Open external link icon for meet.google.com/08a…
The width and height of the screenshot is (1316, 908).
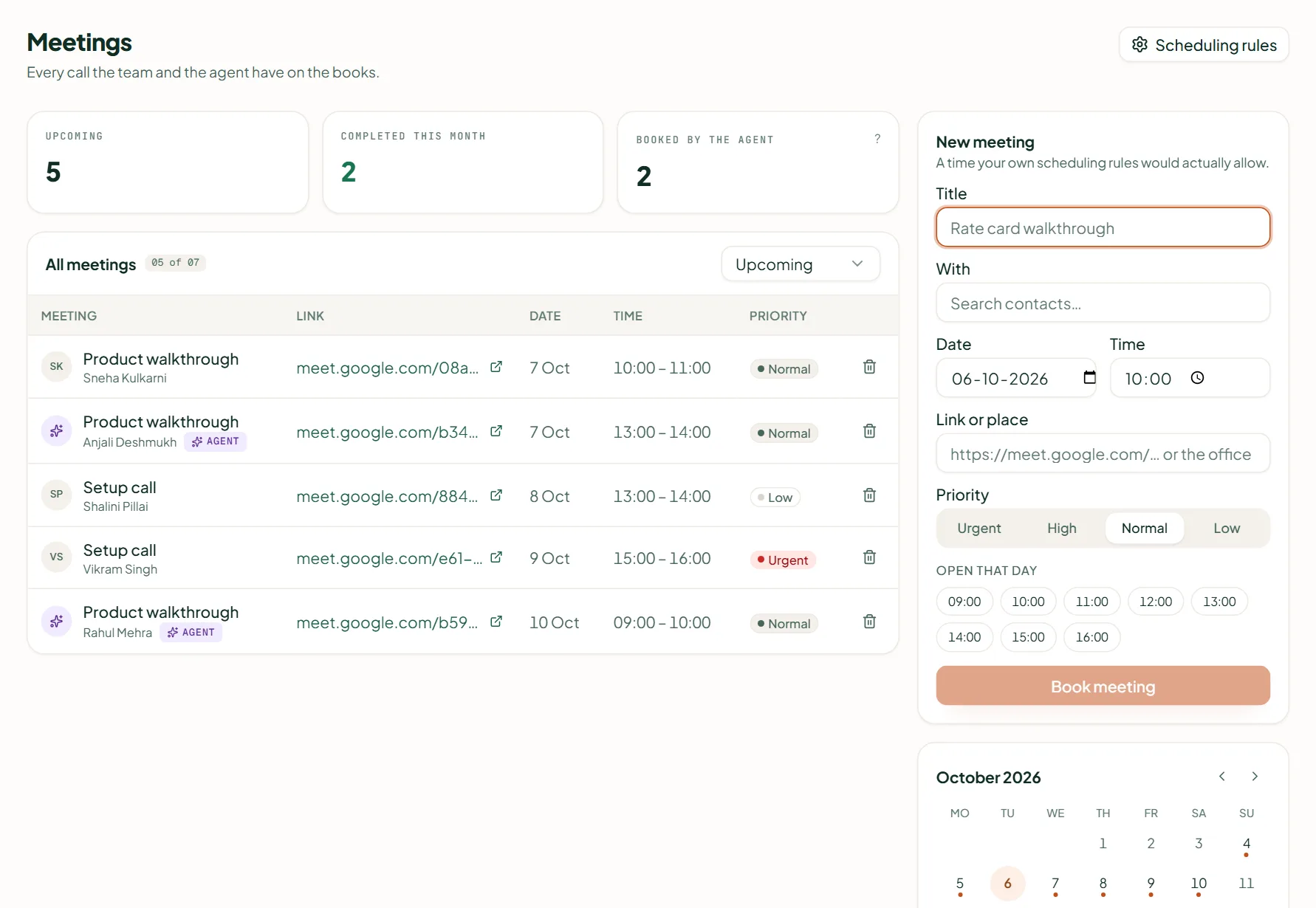(496, 367)
